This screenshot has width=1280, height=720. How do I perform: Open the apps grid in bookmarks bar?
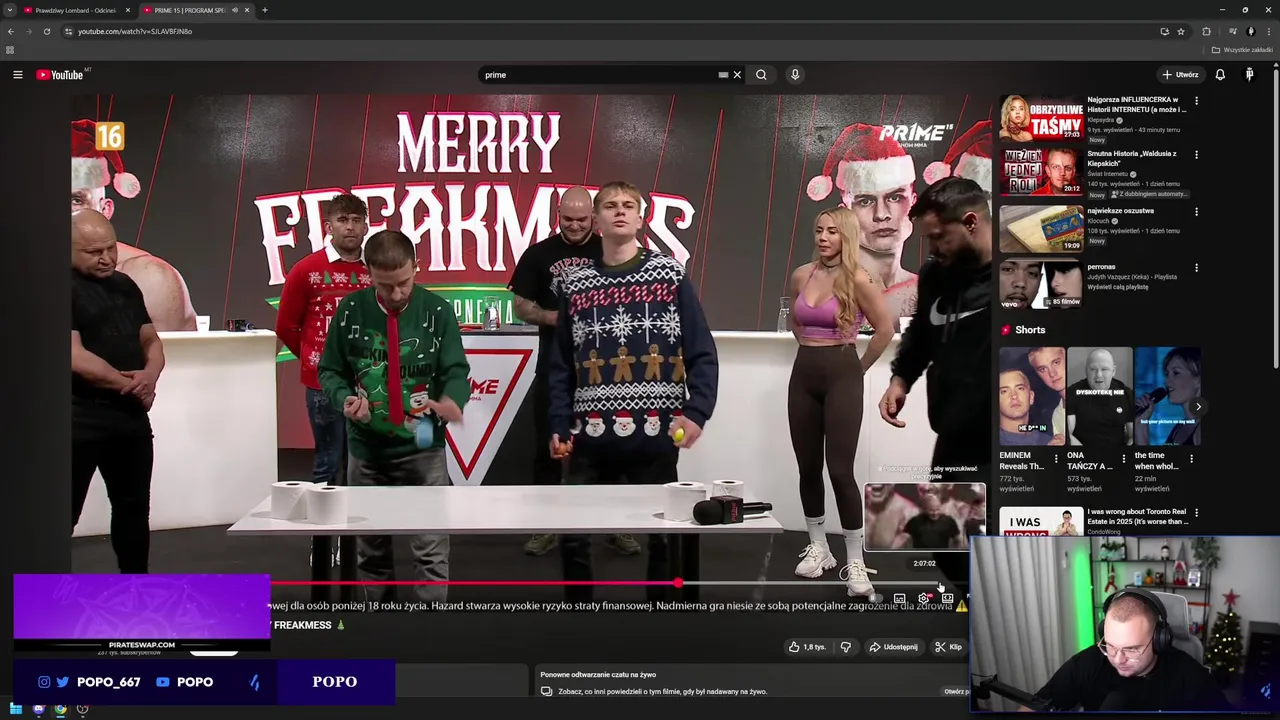[x=10, y=50]
